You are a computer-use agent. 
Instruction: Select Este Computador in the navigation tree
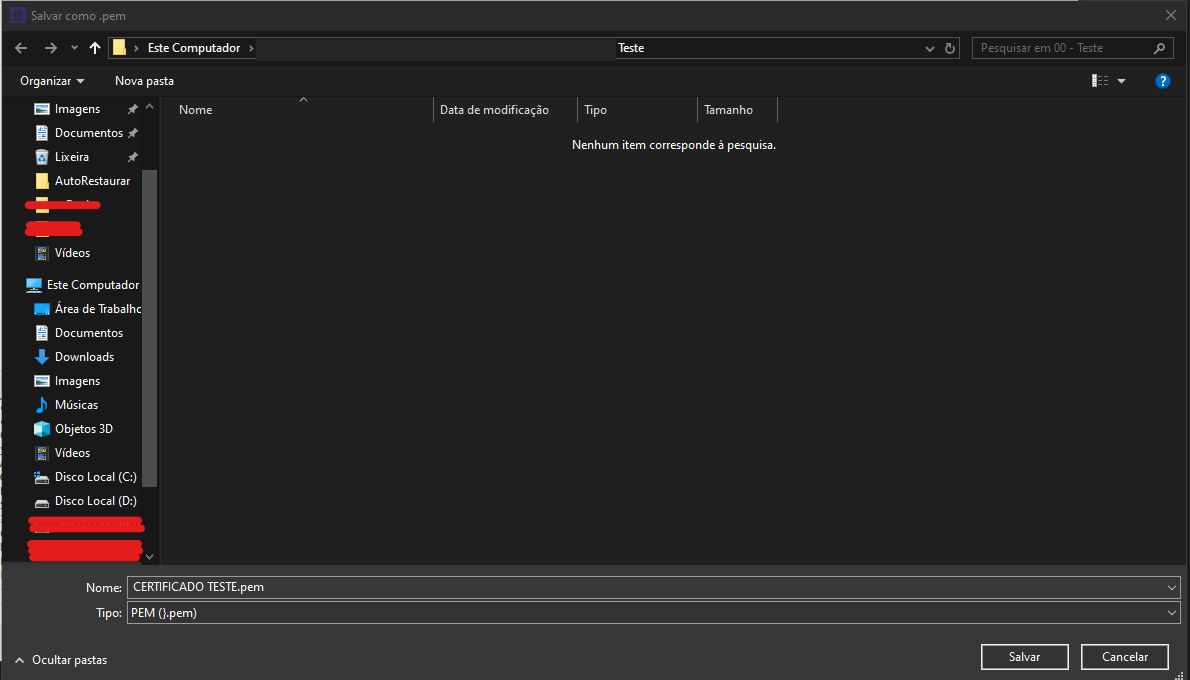[93, 285]
